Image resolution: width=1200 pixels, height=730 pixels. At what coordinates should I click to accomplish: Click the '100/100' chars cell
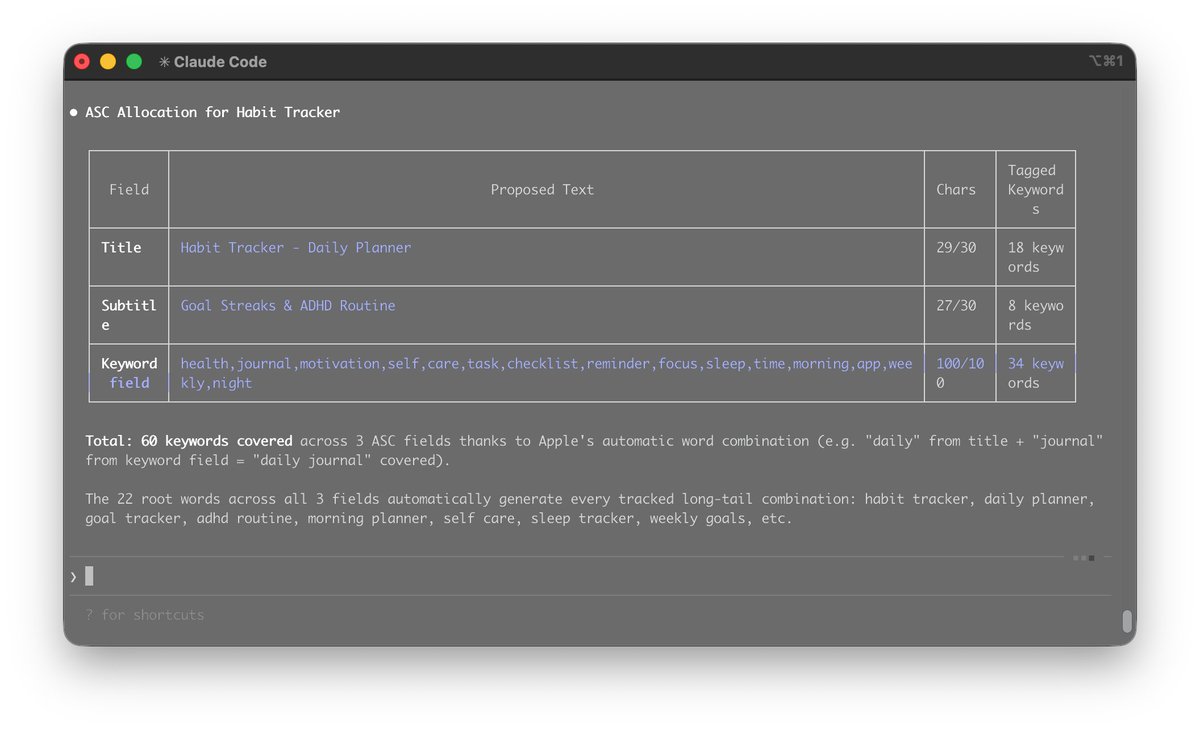(x=960, y=373)
